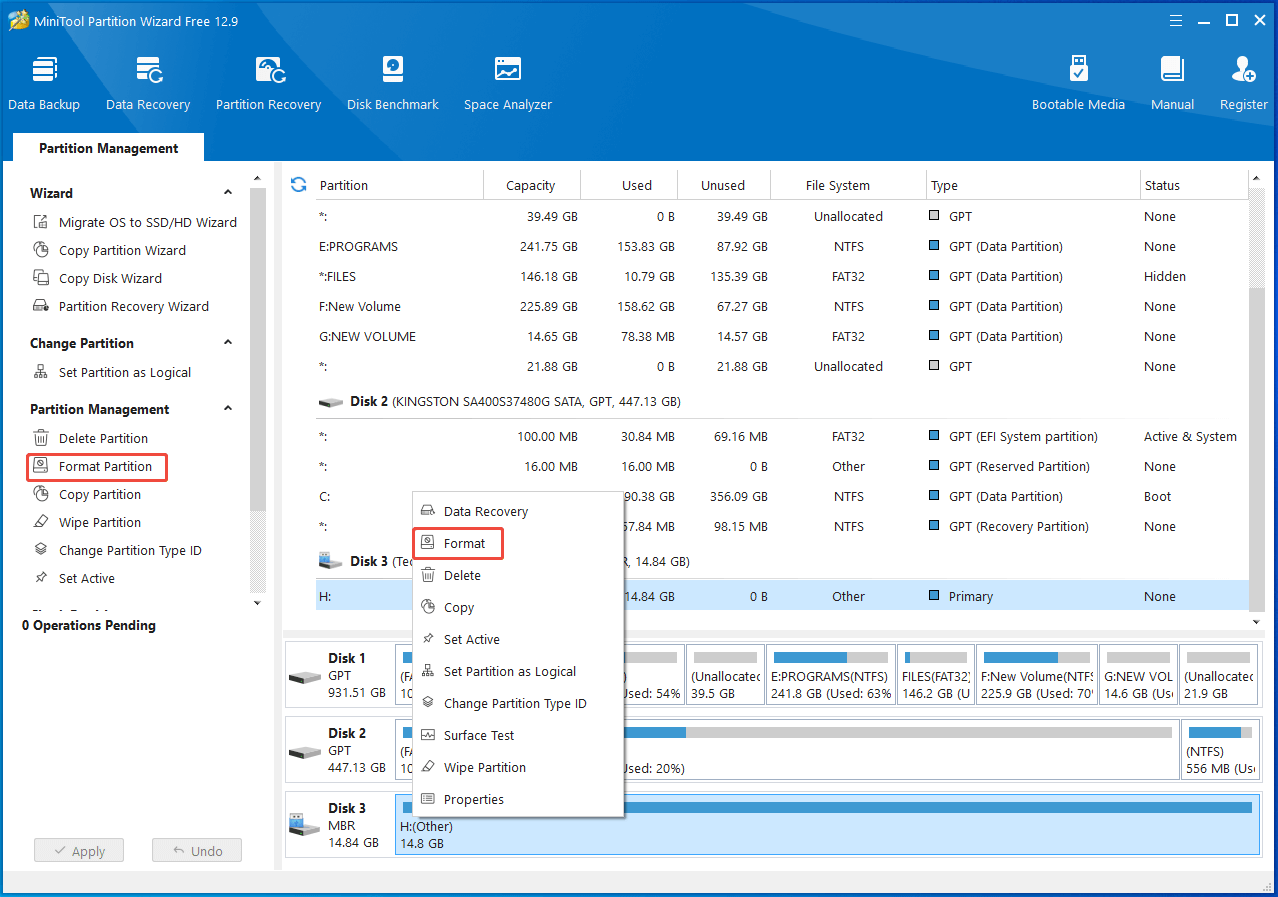The width and height of the screenshot is (1278, 897).
Task: Sort by the Status column header
Action: [x=1193, y=185]
